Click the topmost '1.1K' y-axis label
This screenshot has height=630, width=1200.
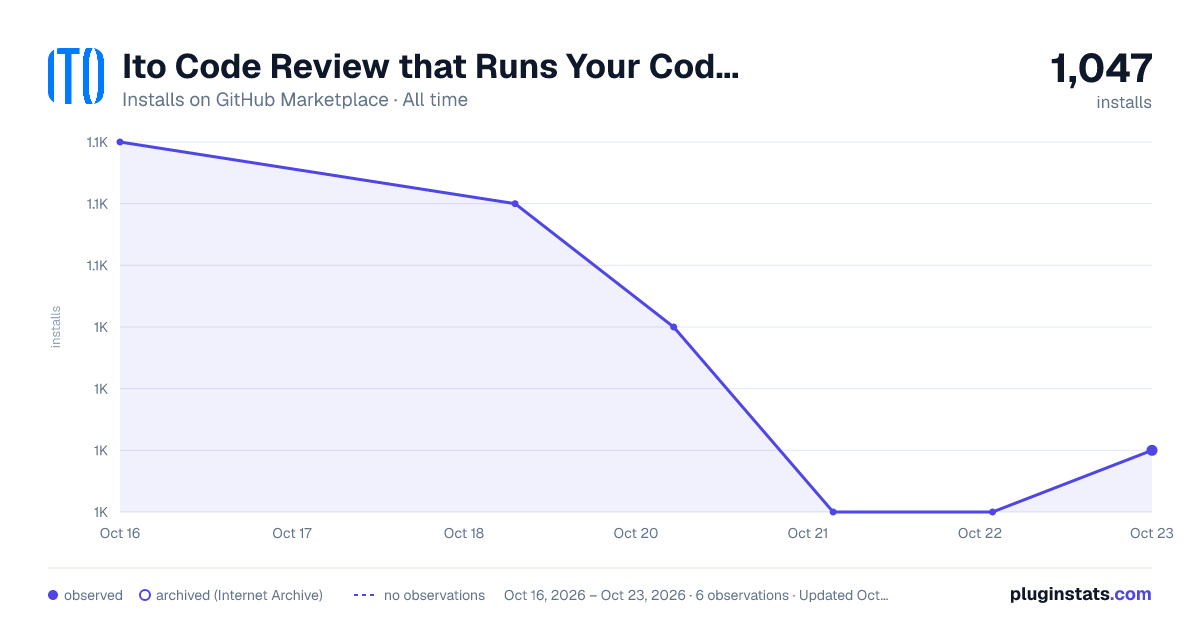(97, 142)
